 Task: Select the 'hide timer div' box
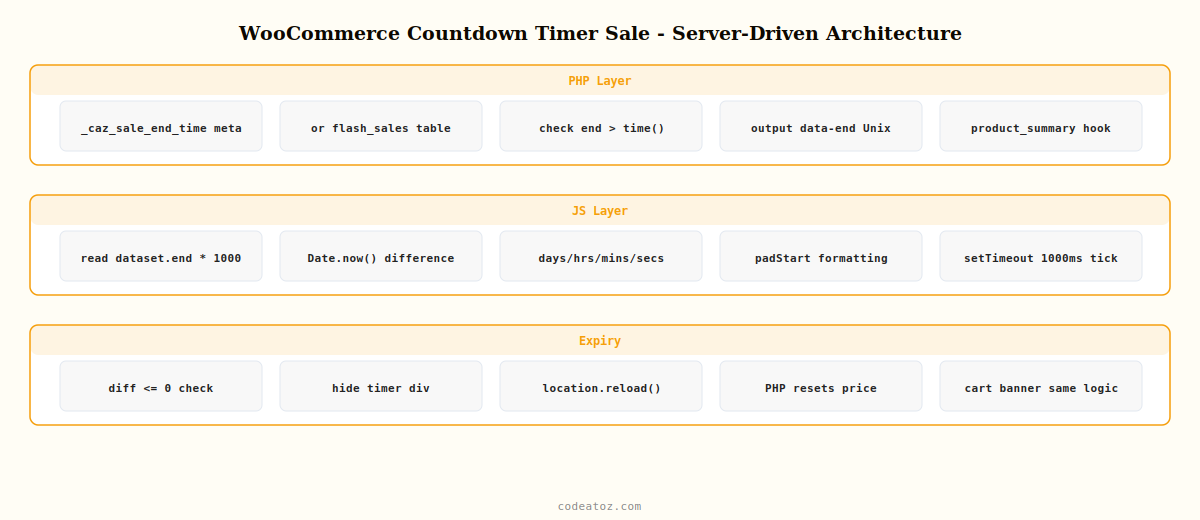(381, 386)
